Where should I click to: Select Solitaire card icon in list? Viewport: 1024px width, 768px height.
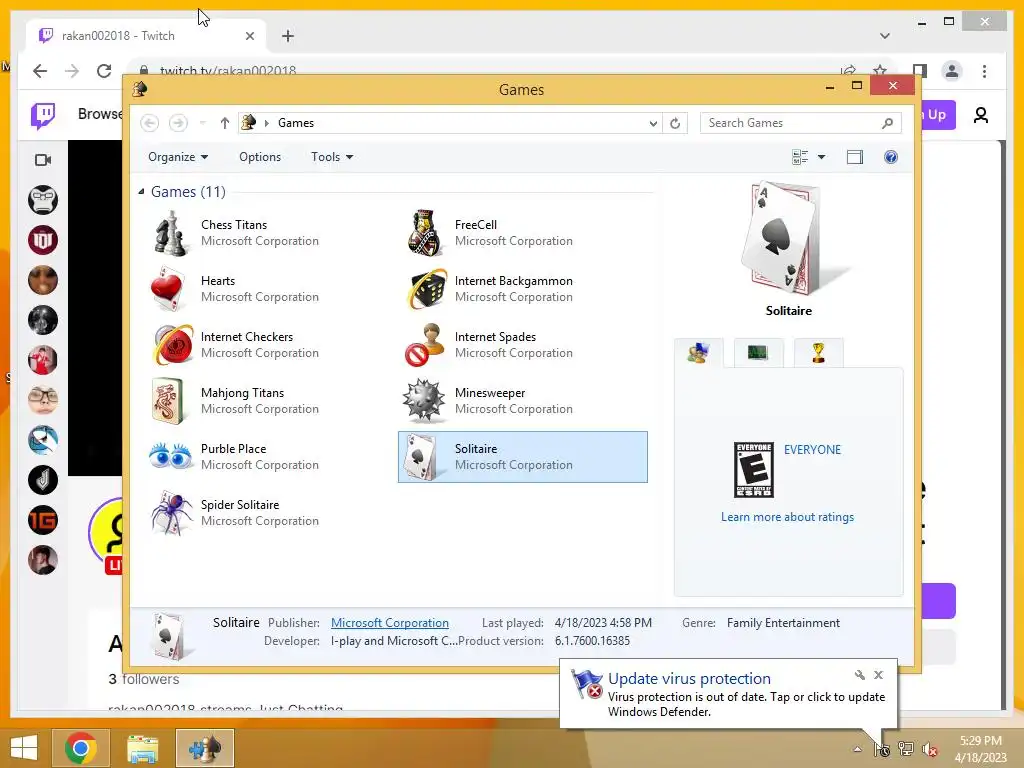coord(422,457)
